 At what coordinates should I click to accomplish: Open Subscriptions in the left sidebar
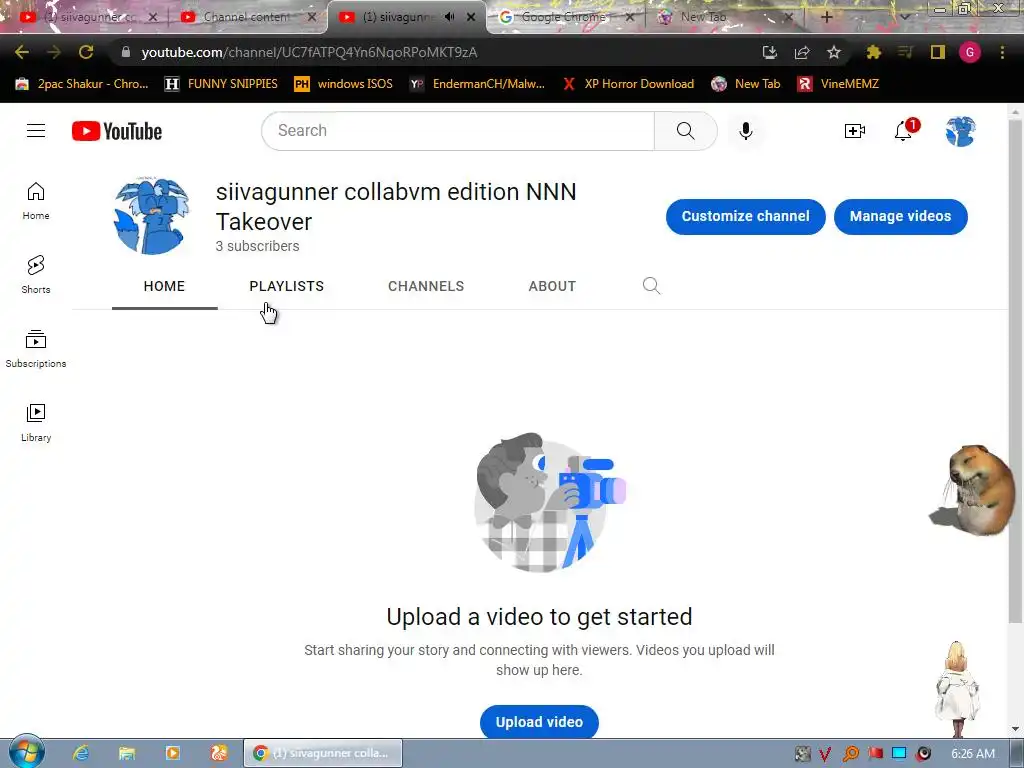coord(36,349)
